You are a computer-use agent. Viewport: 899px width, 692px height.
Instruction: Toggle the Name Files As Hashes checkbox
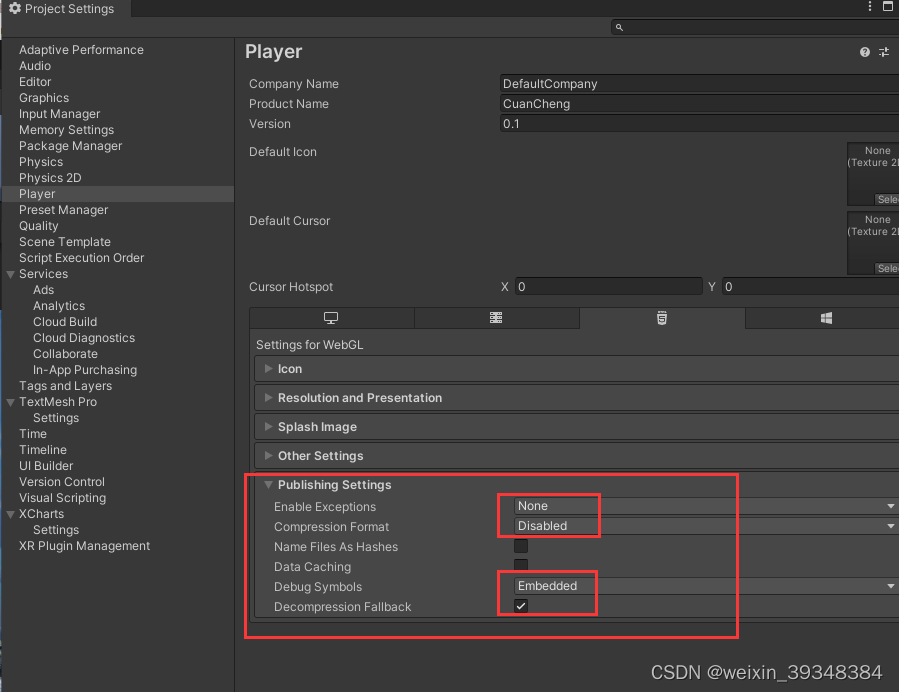tap(520, 546)
